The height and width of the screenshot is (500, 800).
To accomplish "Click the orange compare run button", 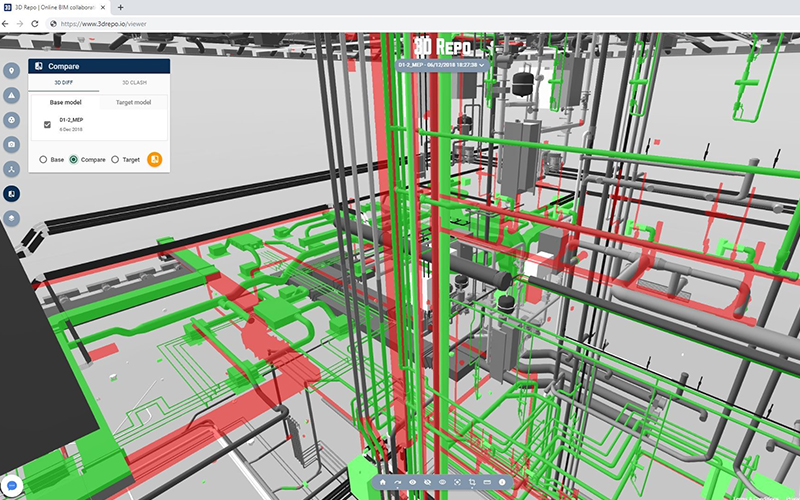I will click(x=155, y=159).
